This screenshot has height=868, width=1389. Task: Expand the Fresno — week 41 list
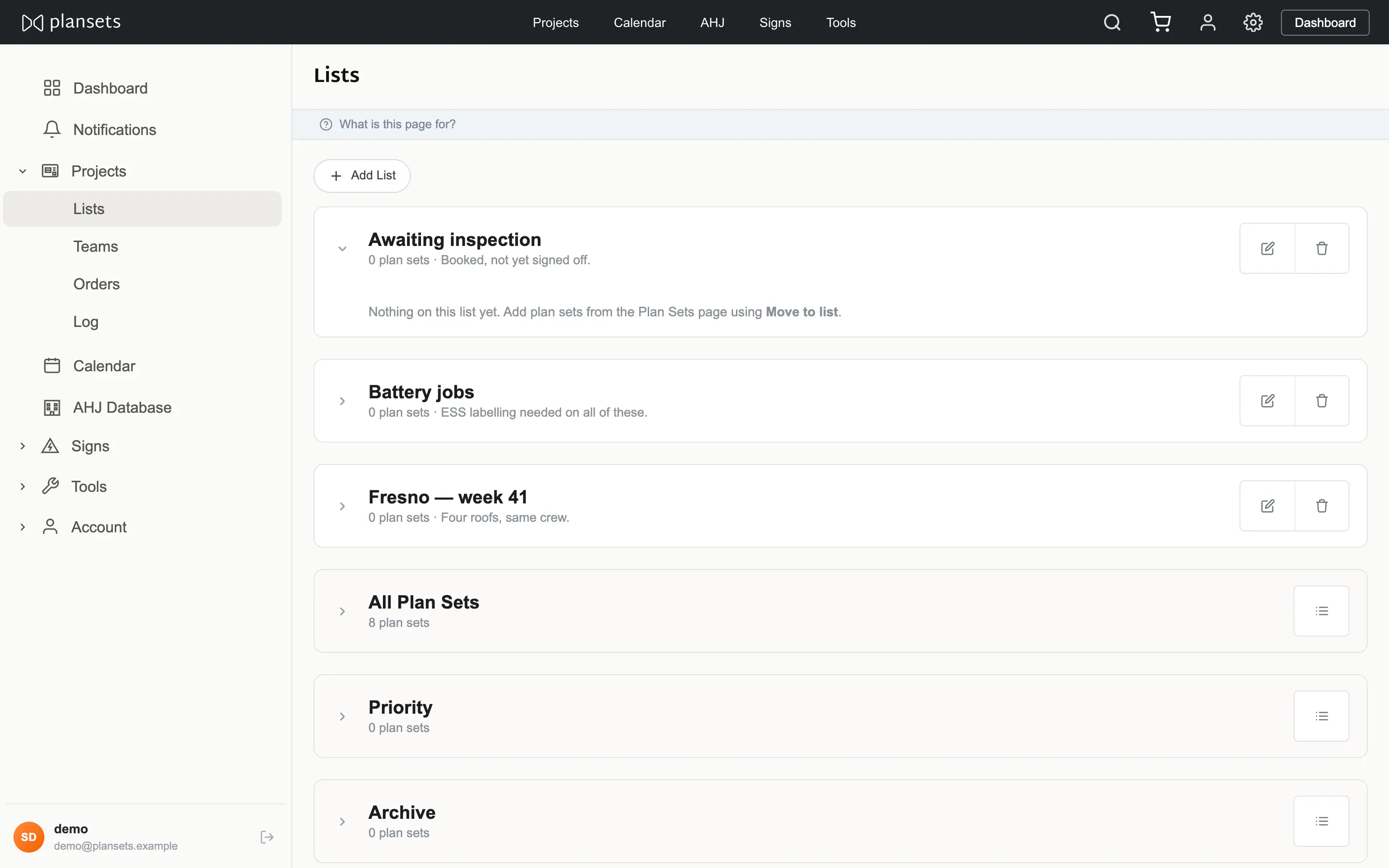[342, 506]
